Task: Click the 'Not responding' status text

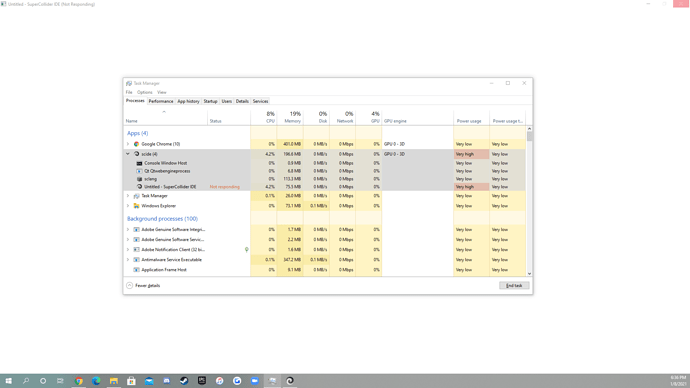Action: [224, 187]
